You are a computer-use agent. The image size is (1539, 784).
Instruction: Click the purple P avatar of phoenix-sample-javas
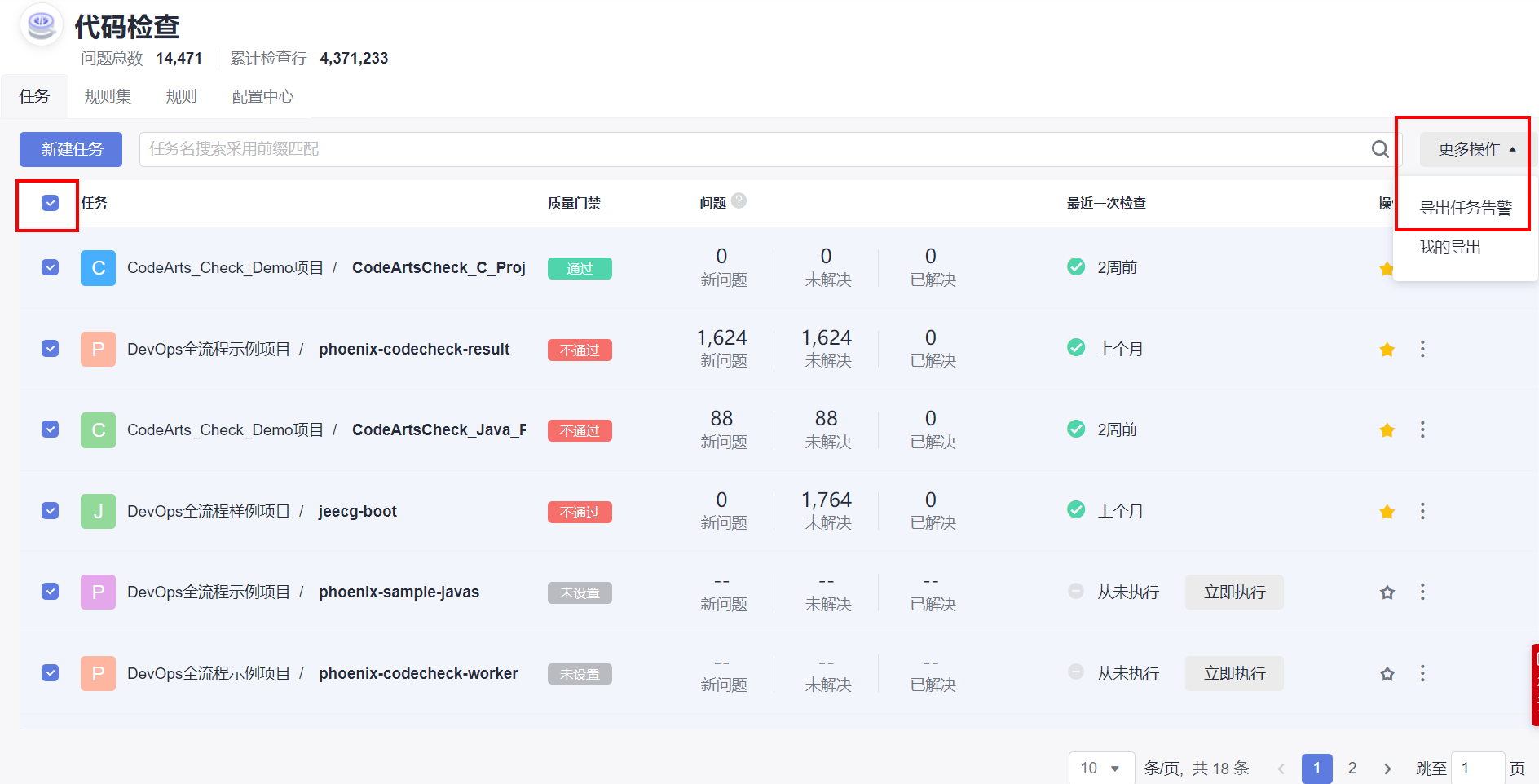(x=98, y=592)
